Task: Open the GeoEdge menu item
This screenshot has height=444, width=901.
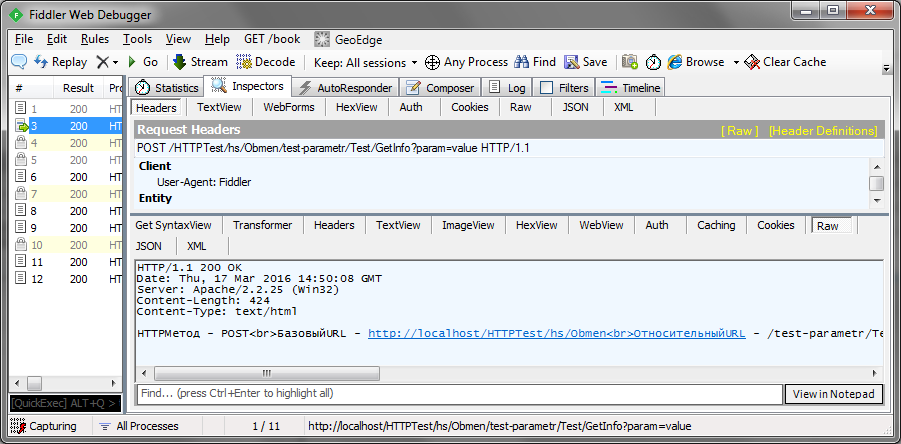Action: pyautogui.click(x=348, y=40)
